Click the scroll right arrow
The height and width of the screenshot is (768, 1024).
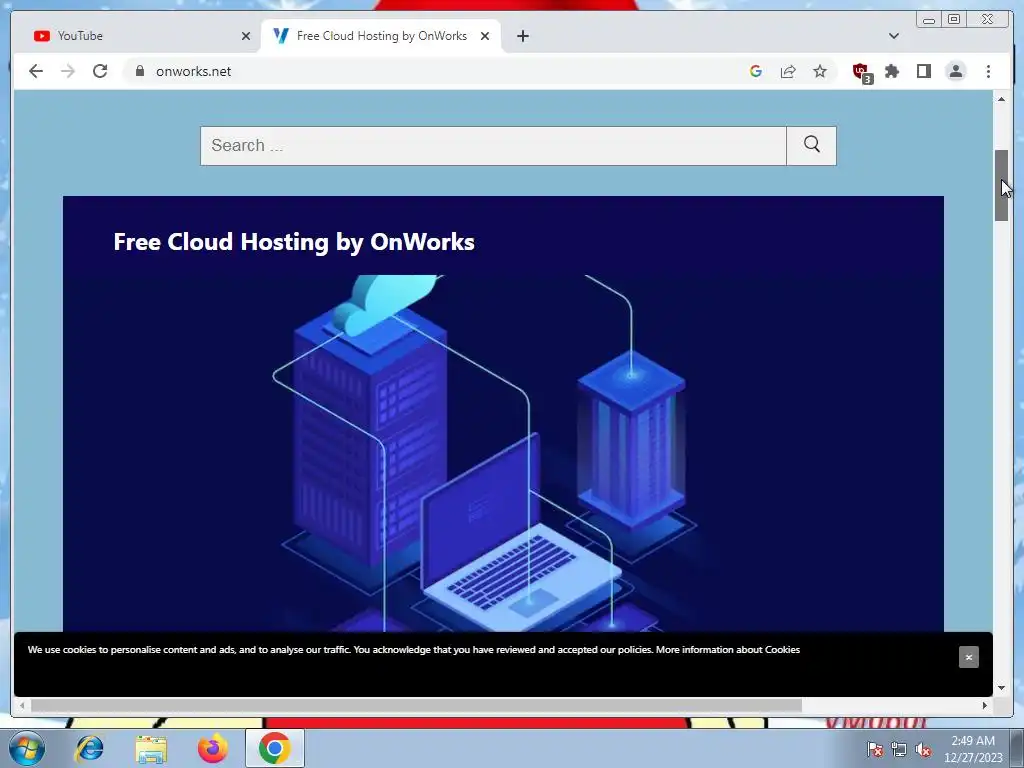985,705
